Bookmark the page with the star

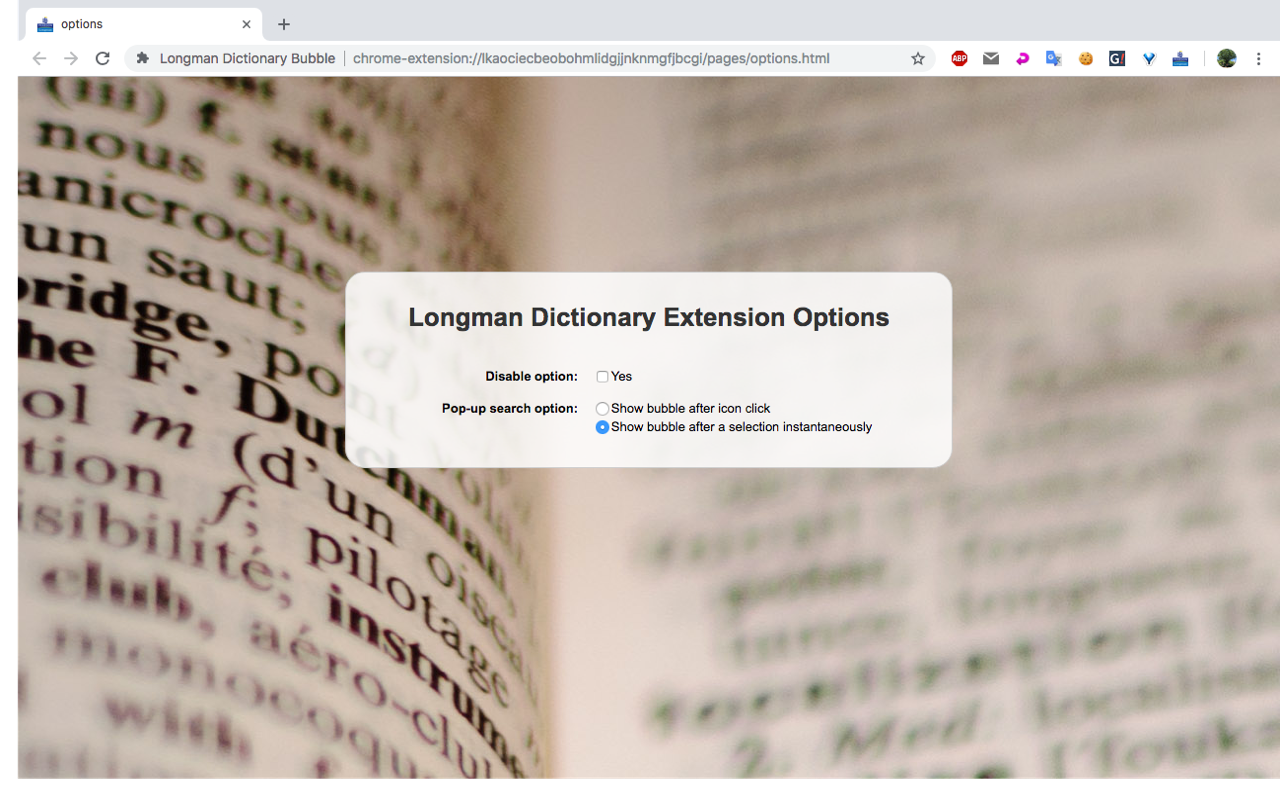[x=917, y=58]
